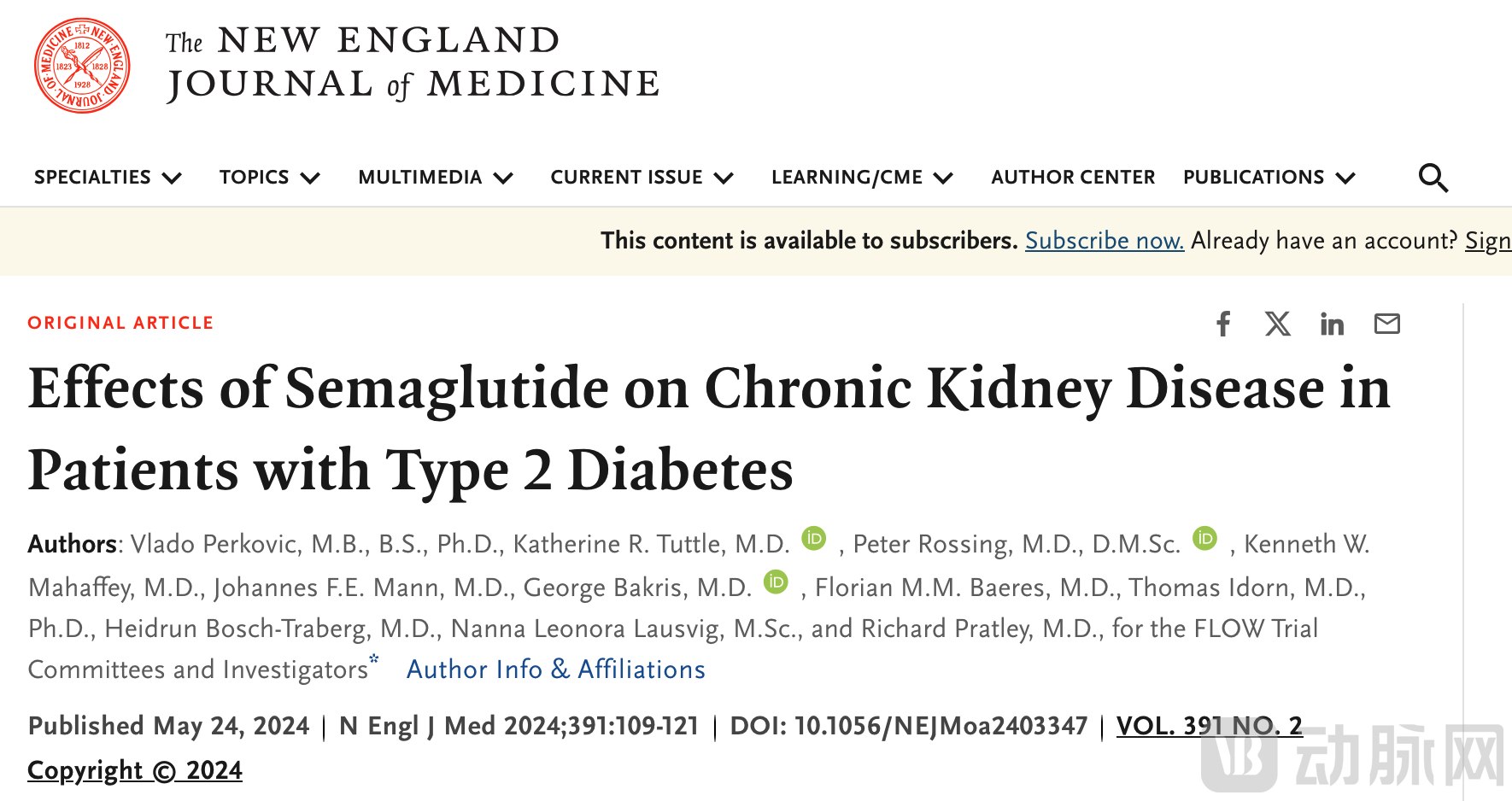Open Author Info & Affiliations

pyautogui.click(x=555, y=669)
